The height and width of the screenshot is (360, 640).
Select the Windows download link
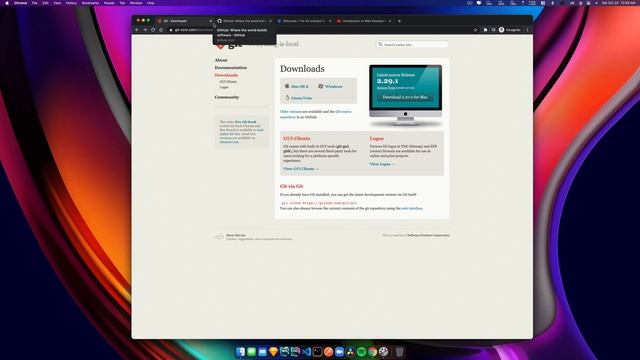pyautogui.click(x=333, y=87)
